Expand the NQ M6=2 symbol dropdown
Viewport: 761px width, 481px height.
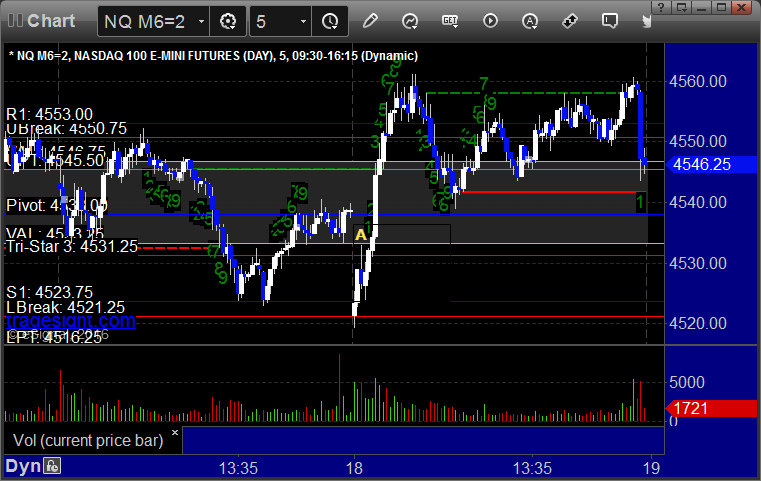click(201, 21)
